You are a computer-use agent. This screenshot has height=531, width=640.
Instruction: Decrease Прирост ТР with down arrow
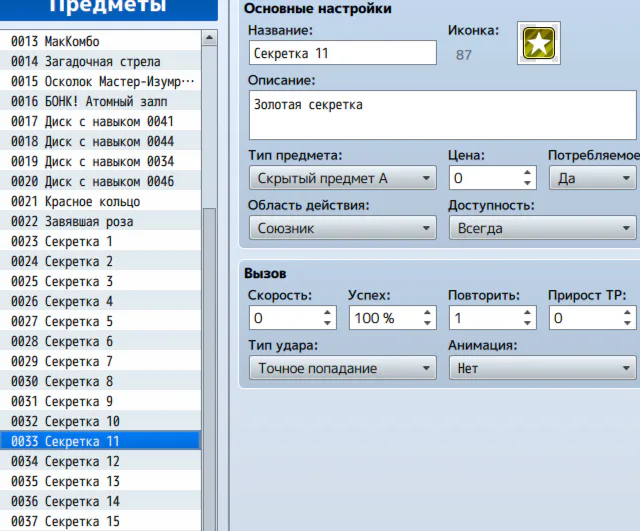click(x=627, y=323)
